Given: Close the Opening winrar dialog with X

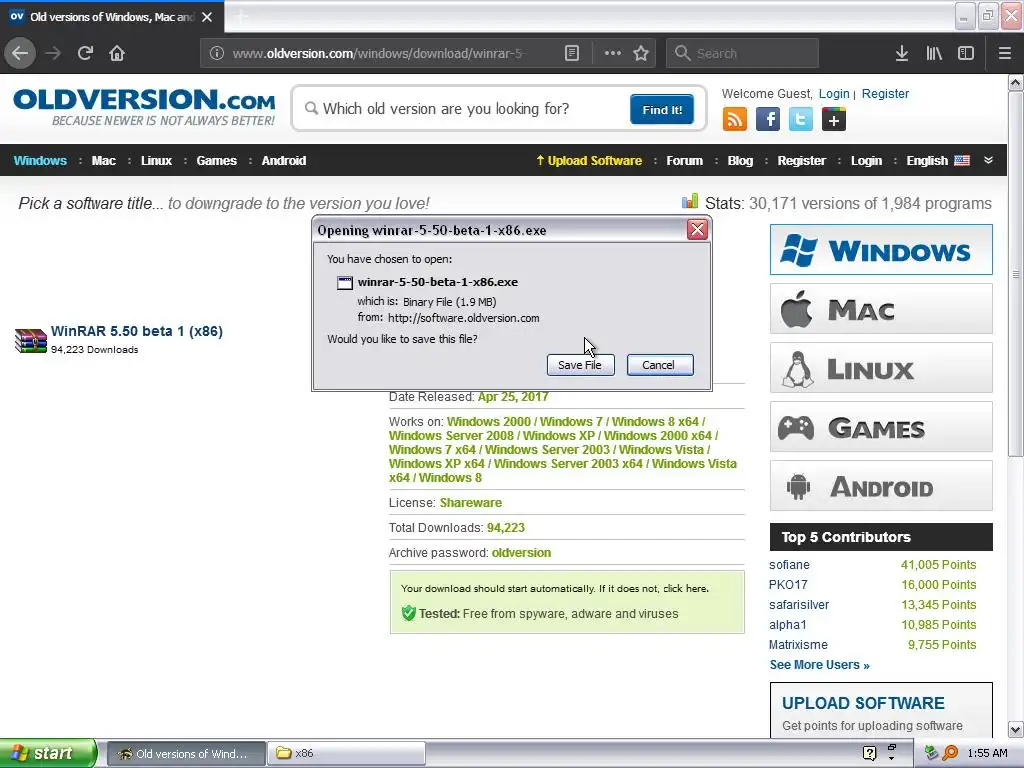Looking at the screenshot, I should click(697, 229).
